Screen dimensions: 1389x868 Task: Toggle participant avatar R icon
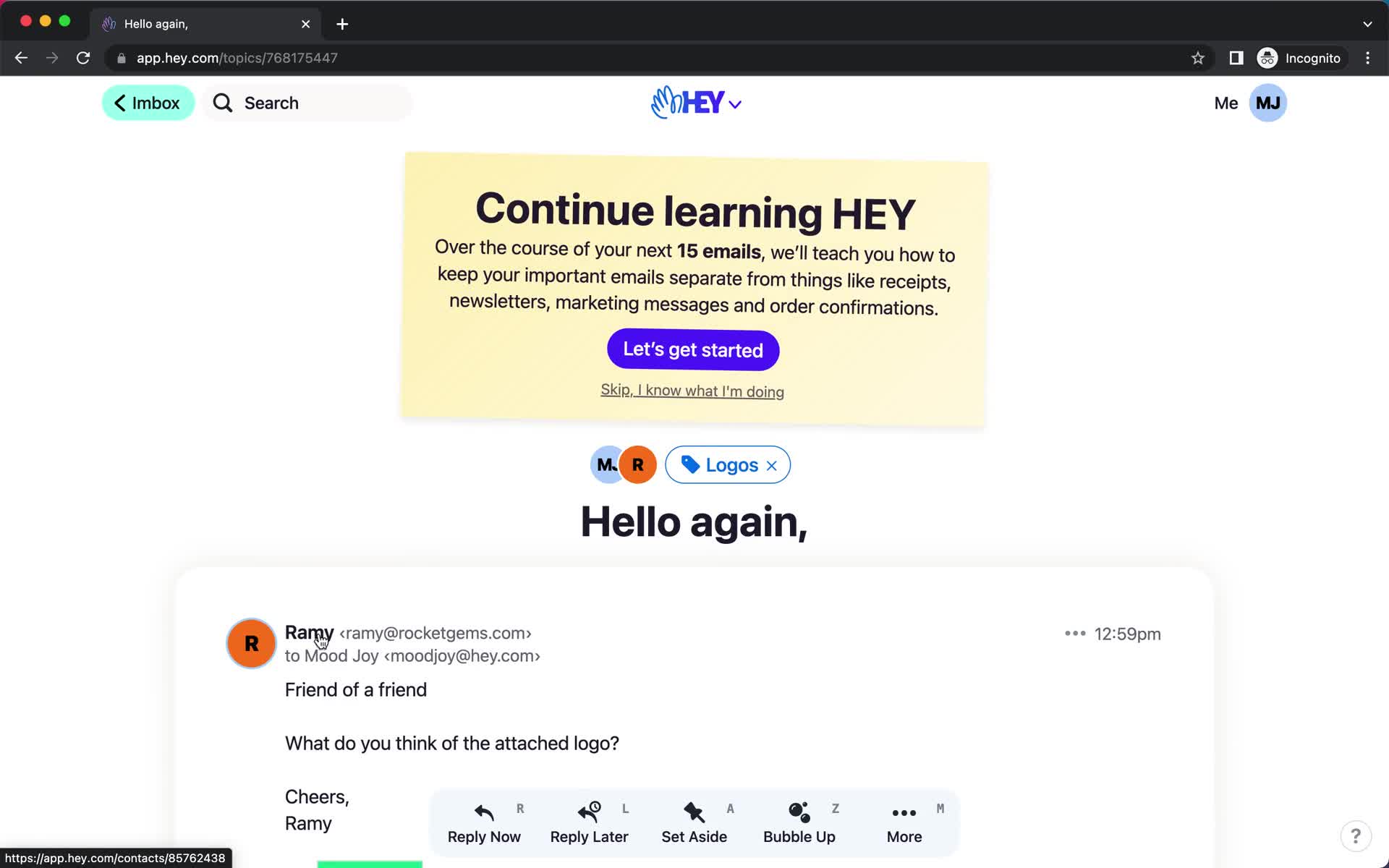[x=637, y=464]
